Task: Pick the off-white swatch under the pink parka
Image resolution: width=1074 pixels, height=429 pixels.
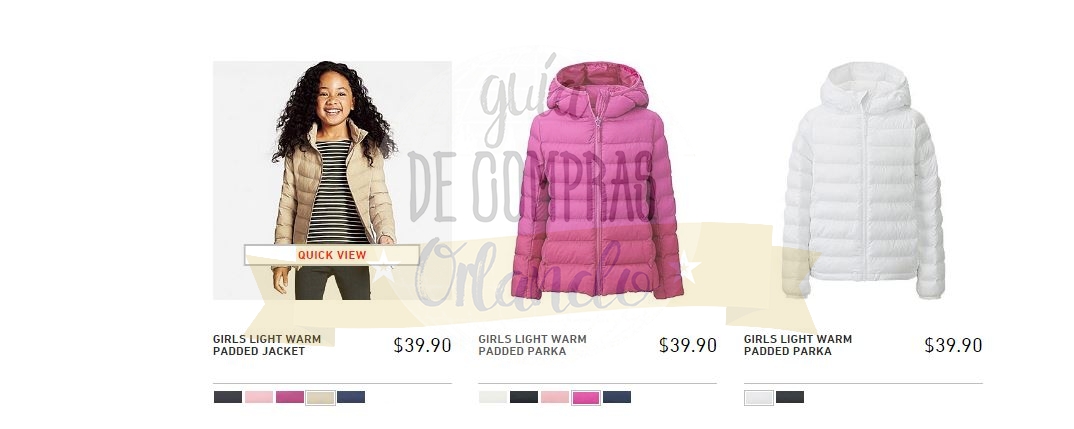Action: 493,397
